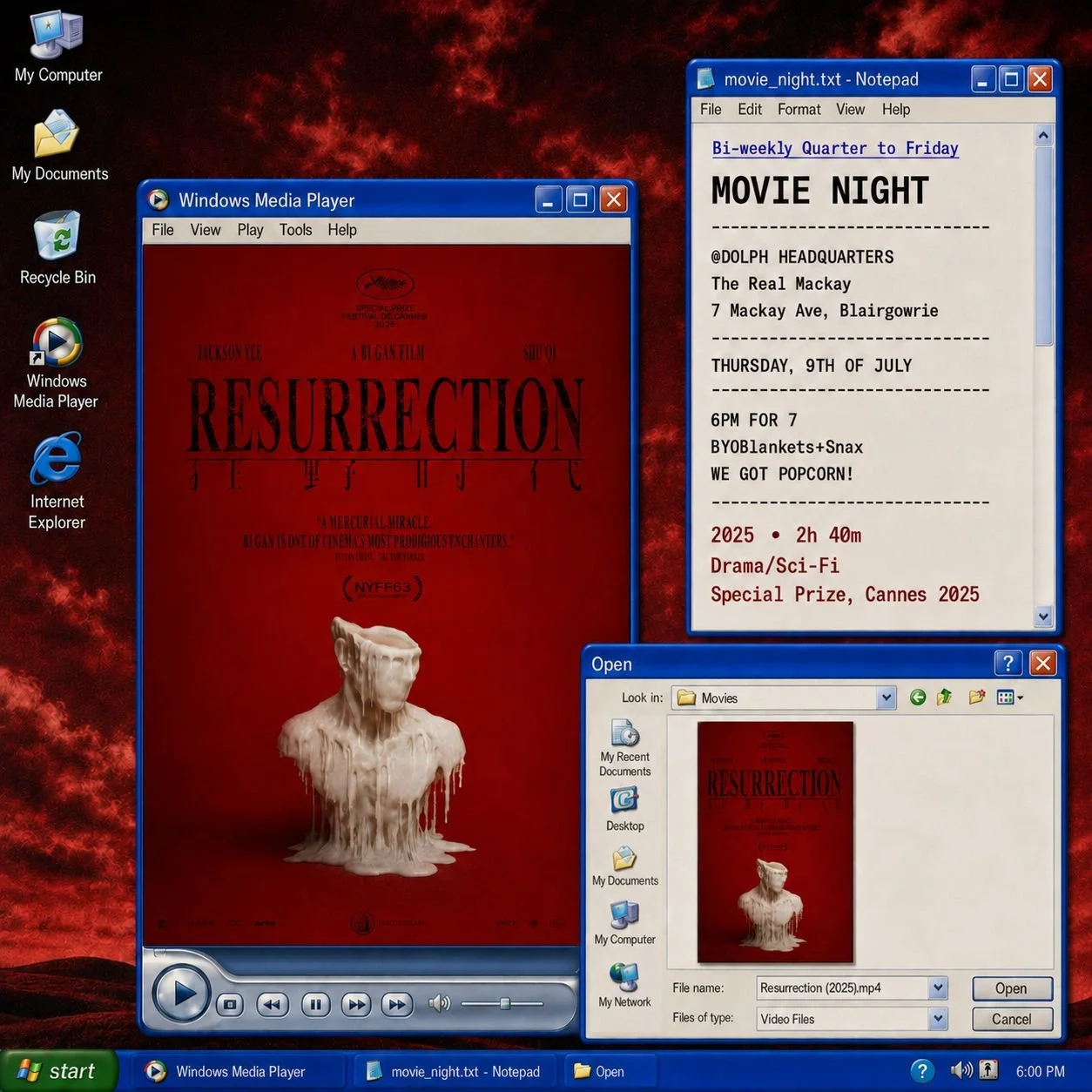
Task: Open the Recycle Bin desktop icon
Action: coord(57,248)
